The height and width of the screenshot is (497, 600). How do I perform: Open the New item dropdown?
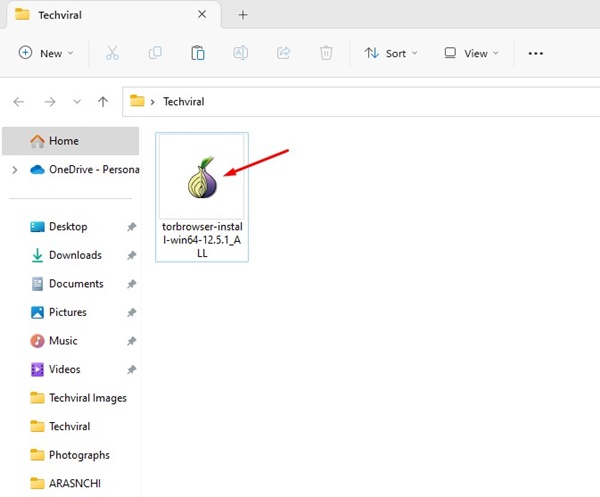pyautogui.click(x=46, y=53)
